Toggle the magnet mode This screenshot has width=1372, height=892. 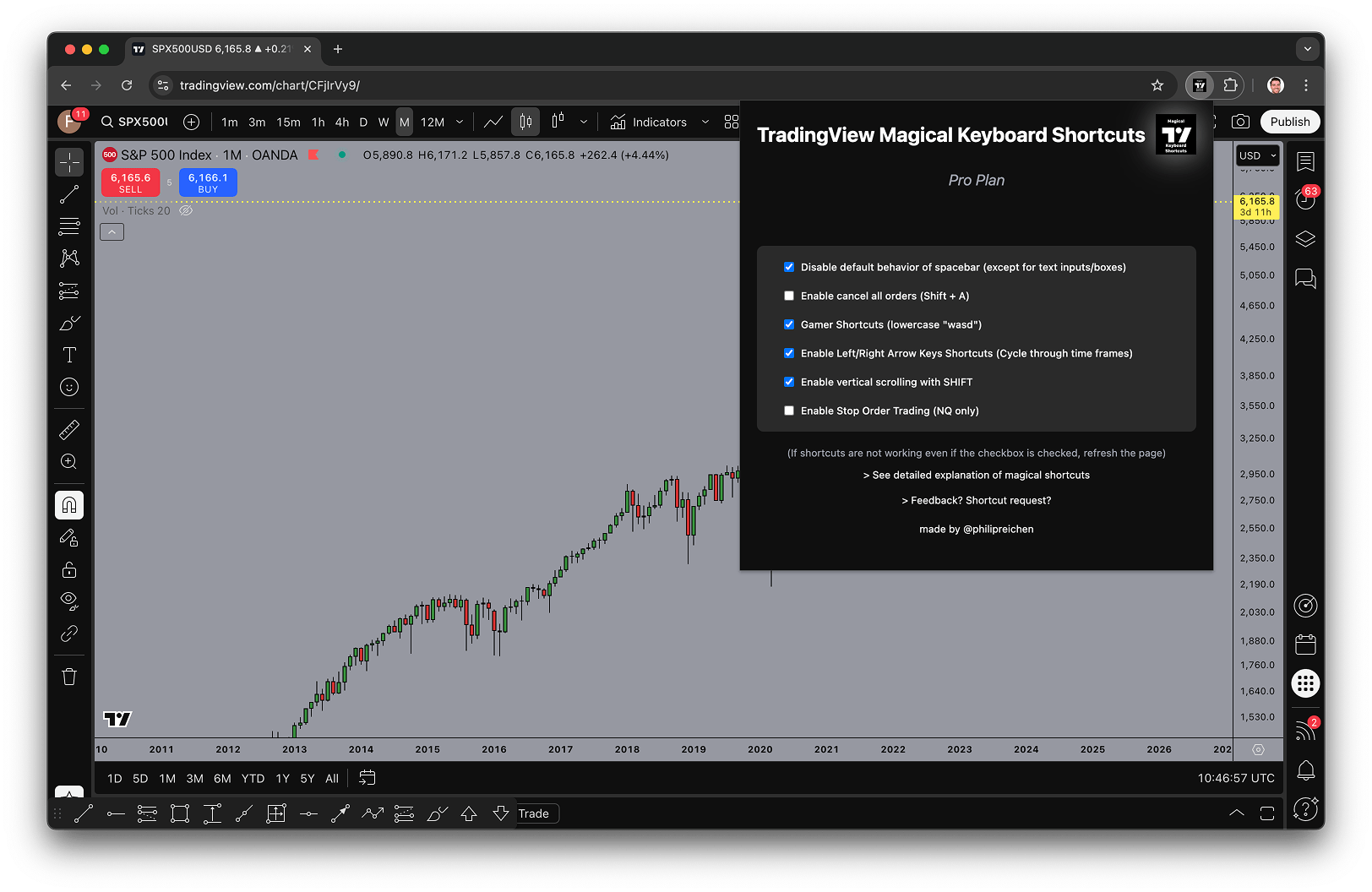click(x=69, y=505)
